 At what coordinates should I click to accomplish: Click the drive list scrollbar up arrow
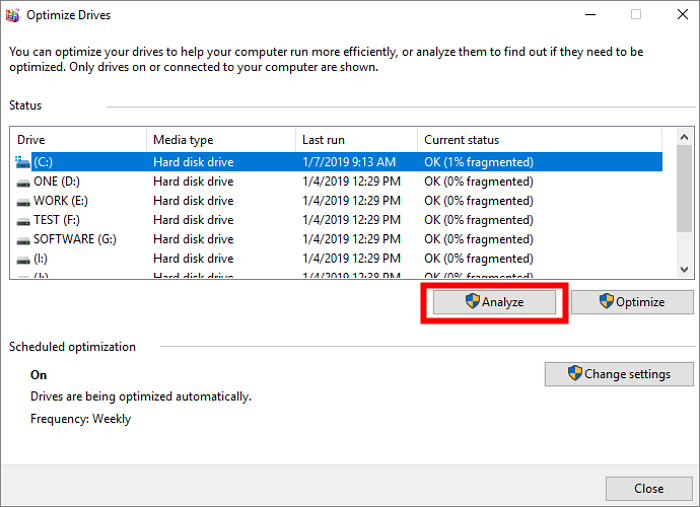684,137
